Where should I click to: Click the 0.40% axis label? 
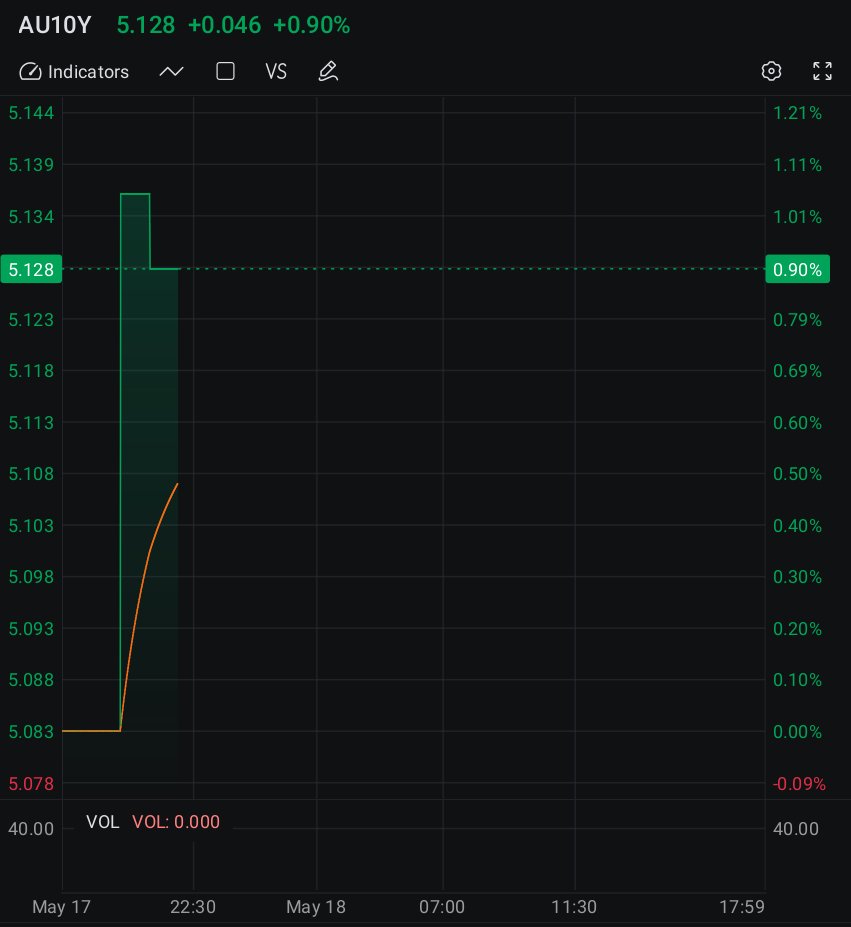click(797, 526)
